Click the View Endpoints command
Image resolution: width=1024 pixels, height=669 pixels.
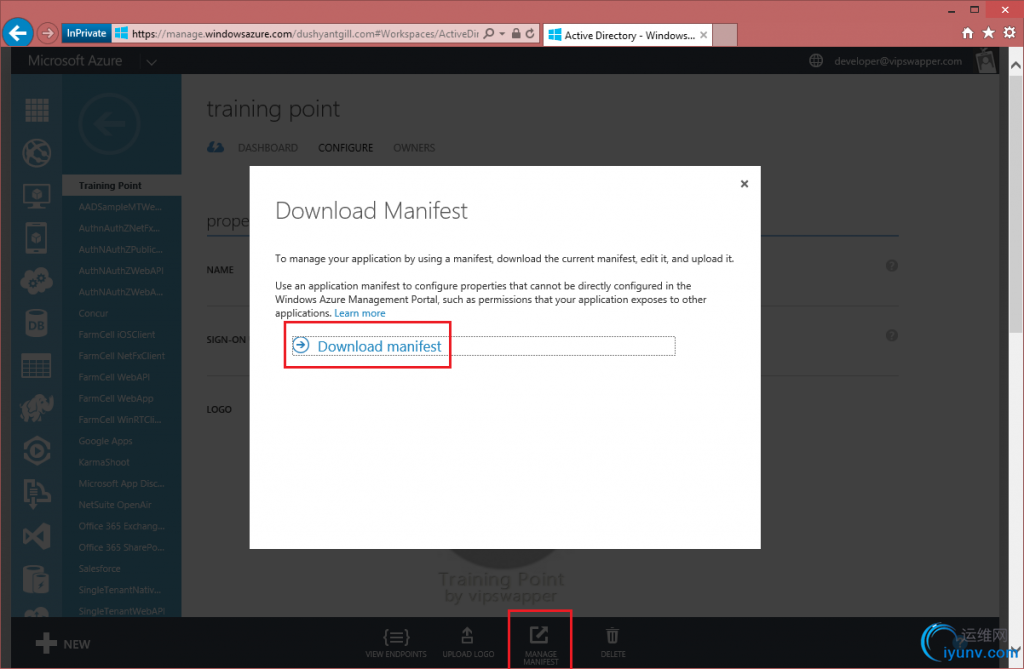point(396,643)
